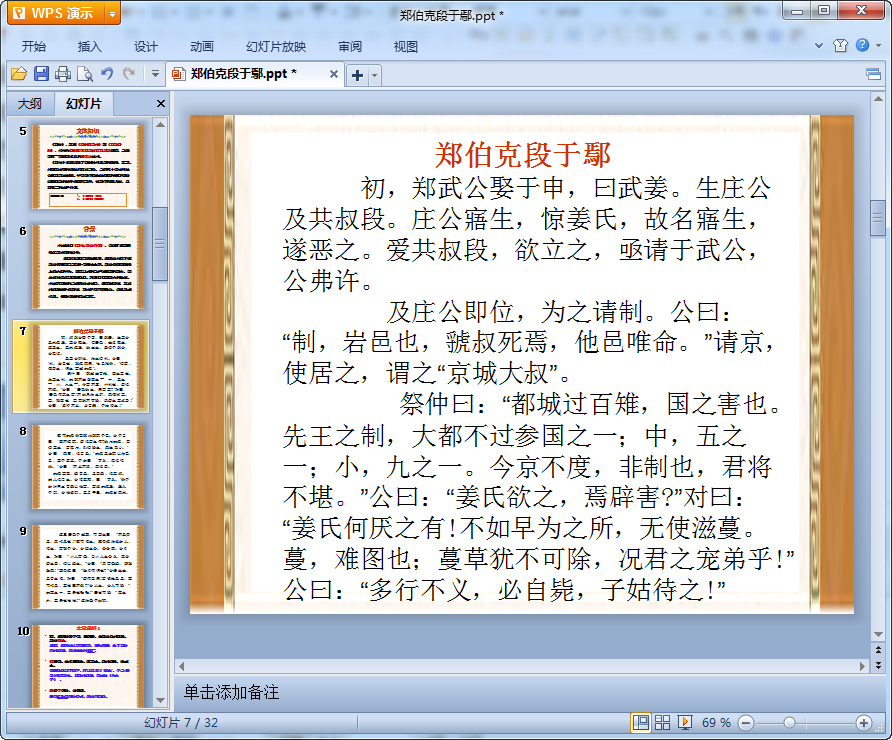Image resolution: width=892 pixels, height=740 pixels.
Task: Expand the help dropdown arrow
Action: pyautogui.click(x=878, y=46)
